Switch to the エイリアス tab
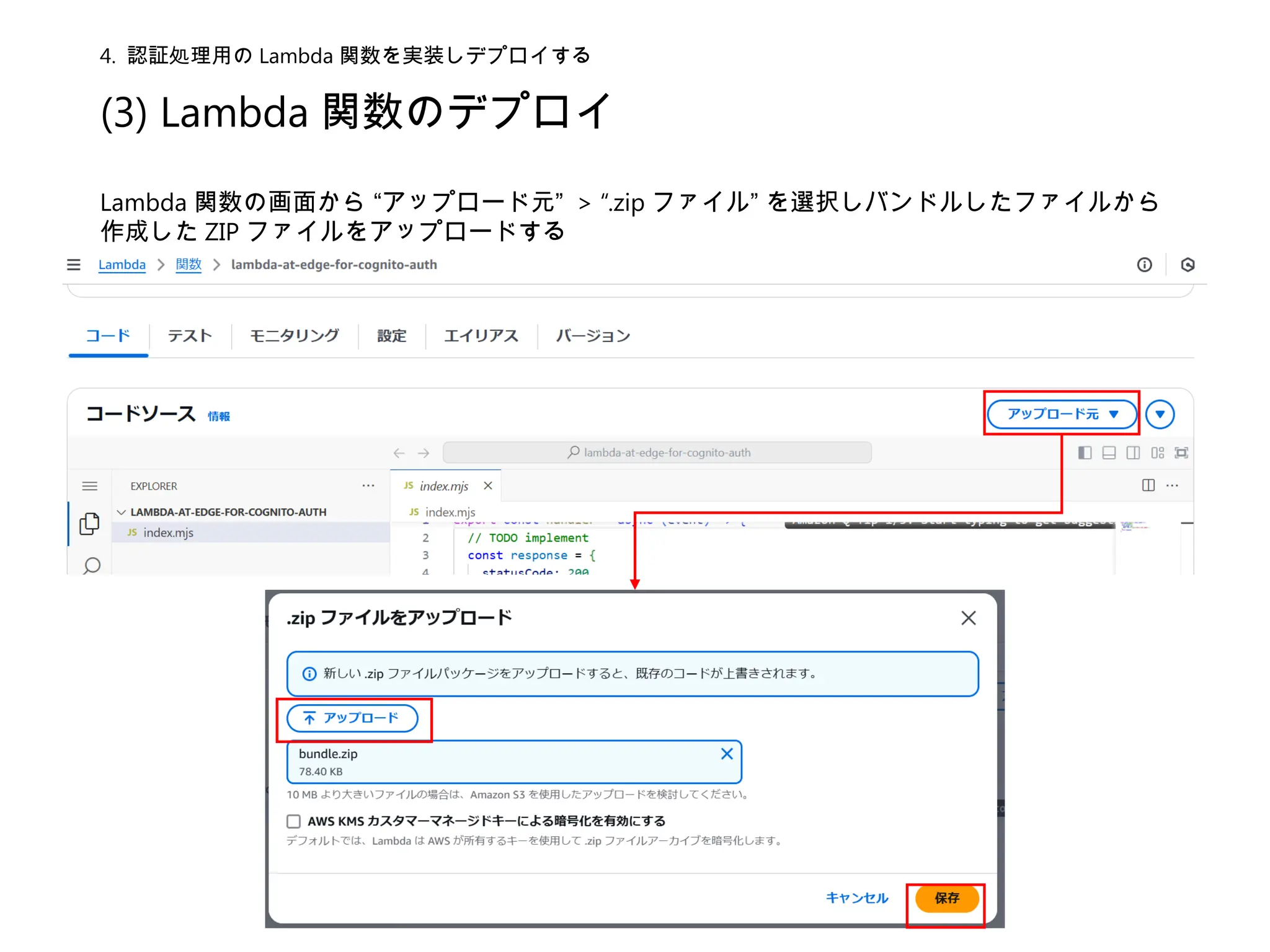The height and width of the screenshot is (952, 1270). click(x=481, y=336)
